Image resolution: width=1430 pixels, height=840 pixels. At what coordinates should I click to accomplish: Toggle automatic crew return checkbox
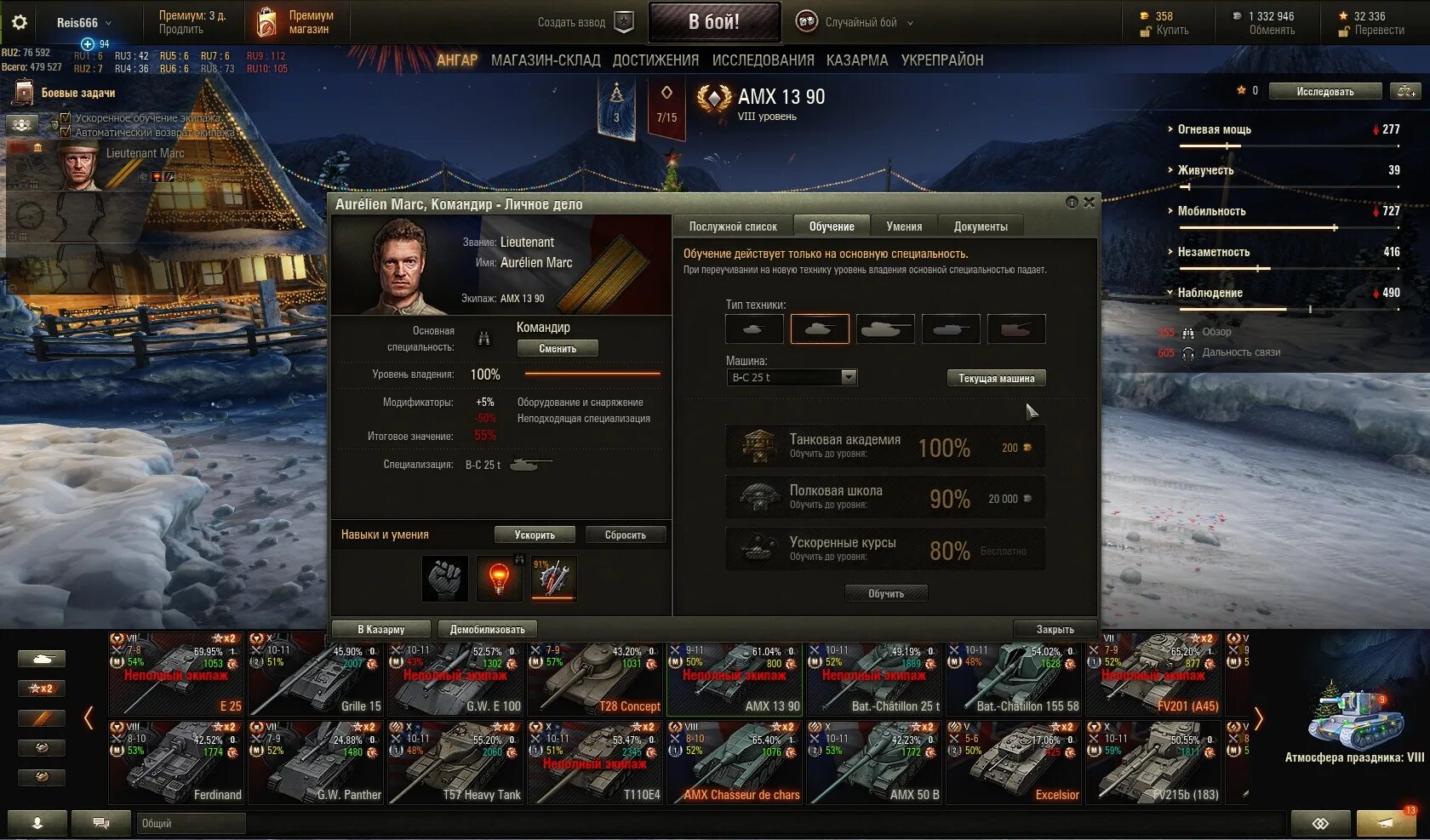tap(66, 132)
